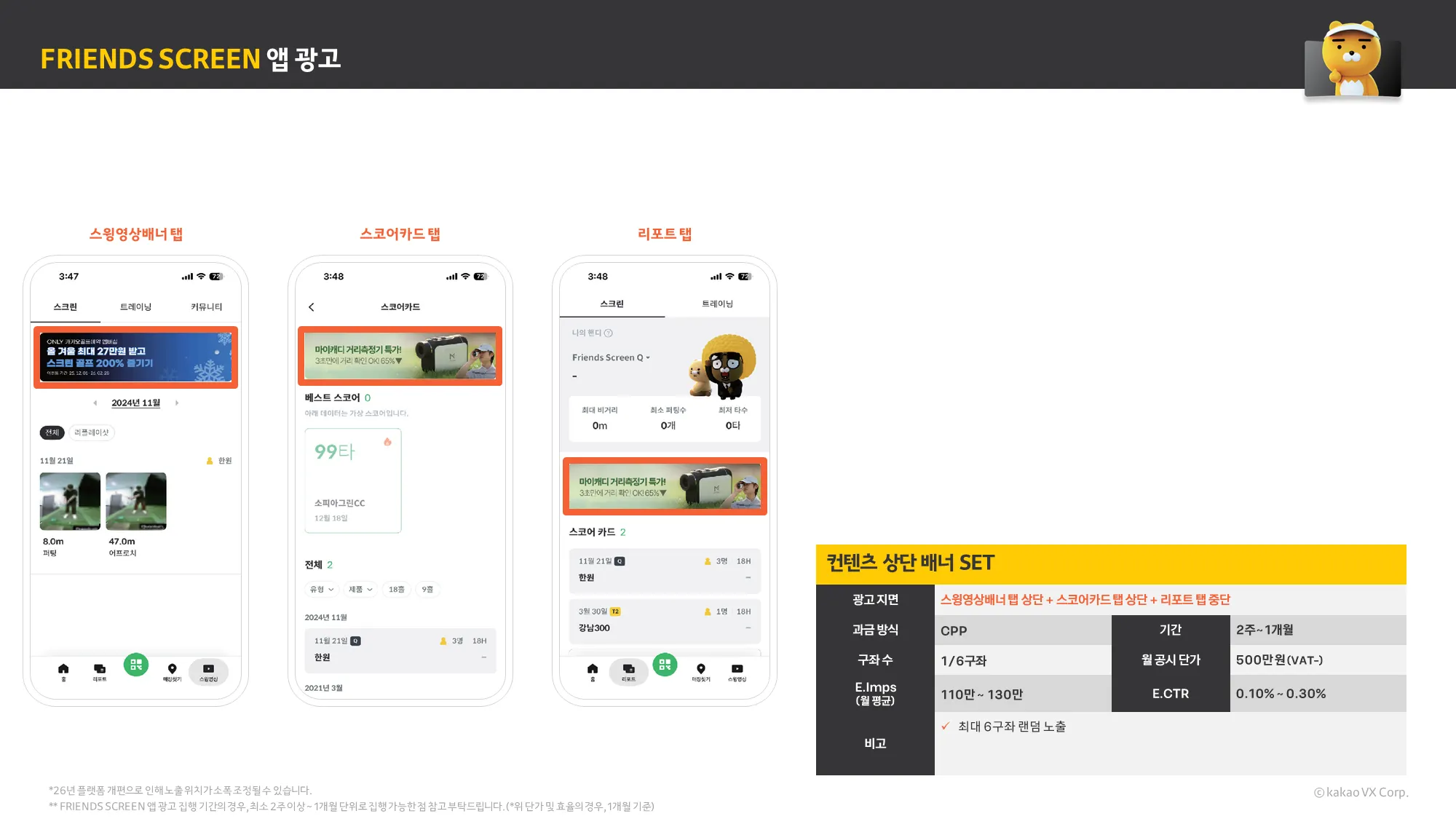The height and width of the screenshot is (819, 1456).
Task: Tap 스윙영상 nav icon in 리포트 탭 phone
Action: pyautogui.click(x=737, y=669)
